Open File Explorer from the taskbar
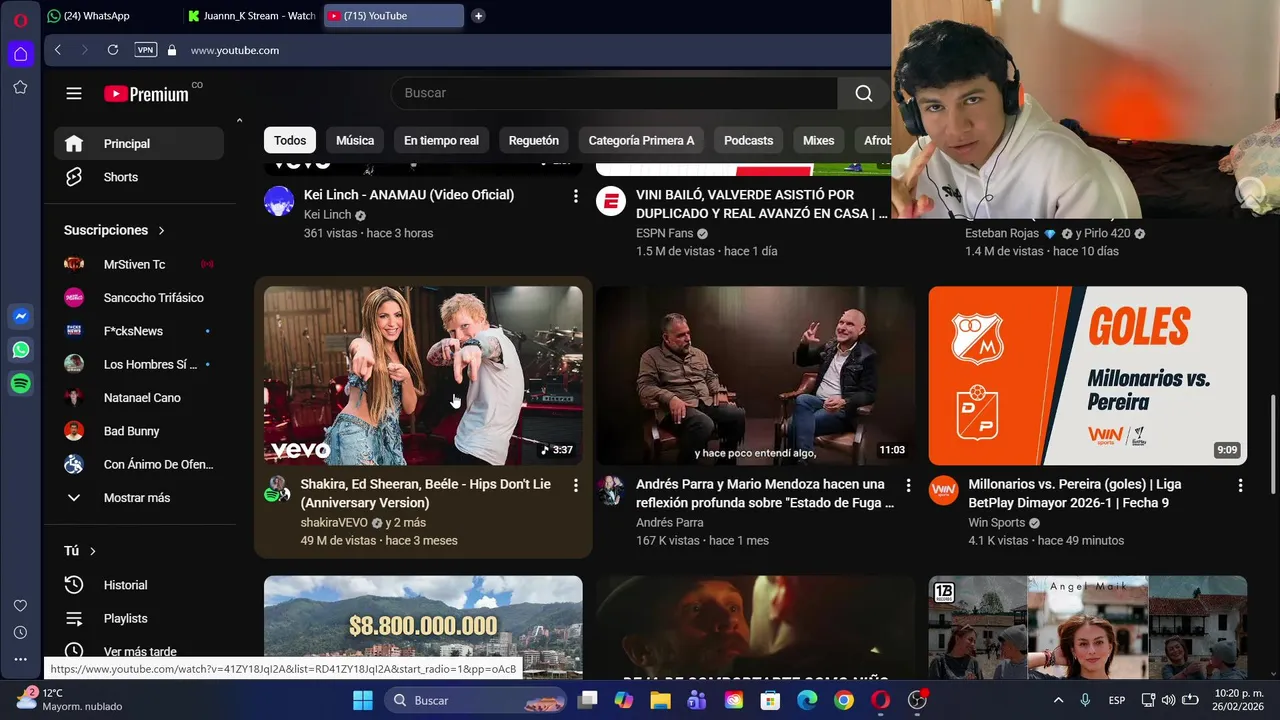This screenshot has width=1280, height=720. [x=660, y=700]
